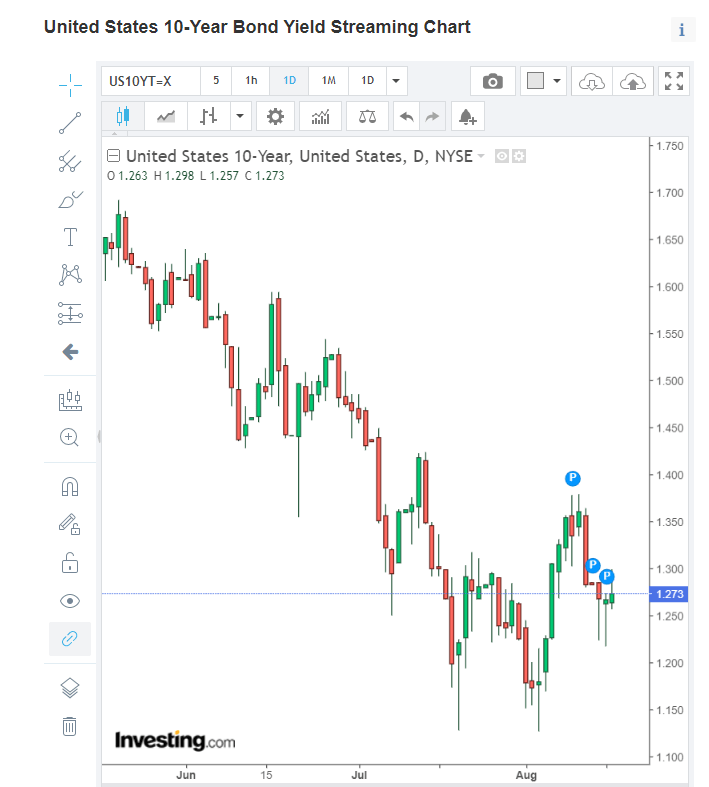Select the 1h interval
The image size is (709, 787).
pos(251,81)
